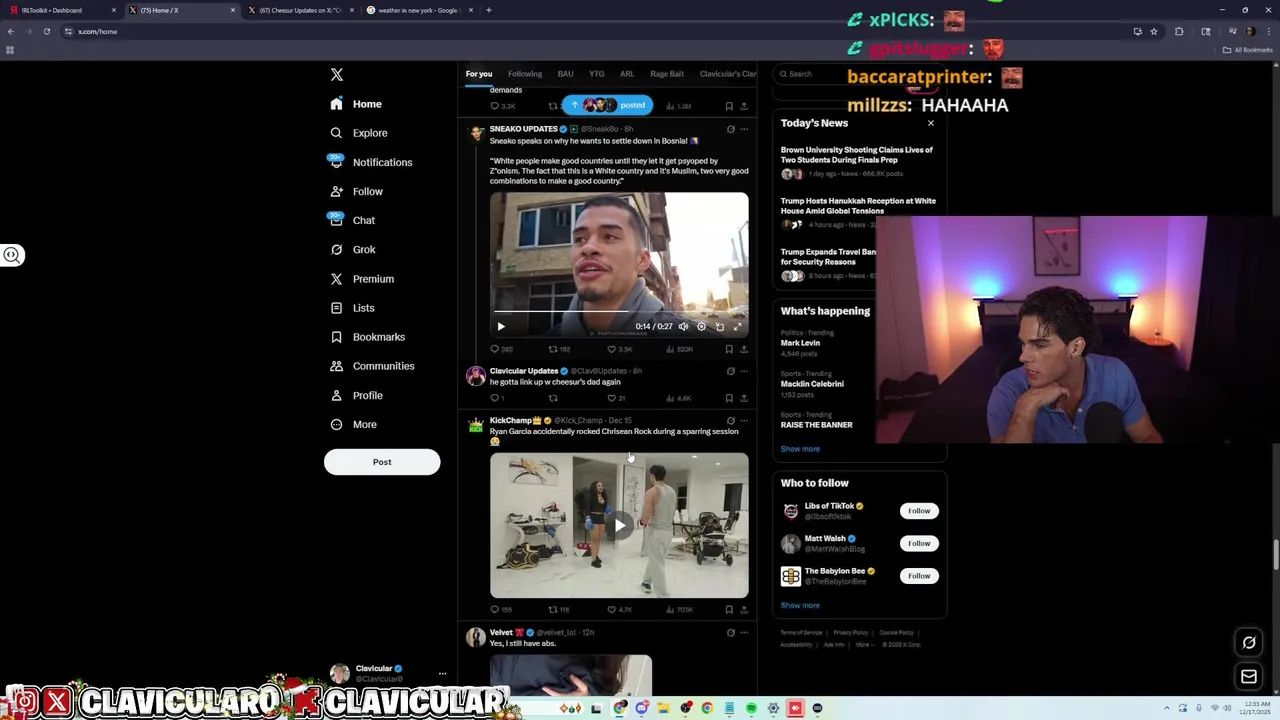Click Show more under What's happening

[x=800, y=449]
